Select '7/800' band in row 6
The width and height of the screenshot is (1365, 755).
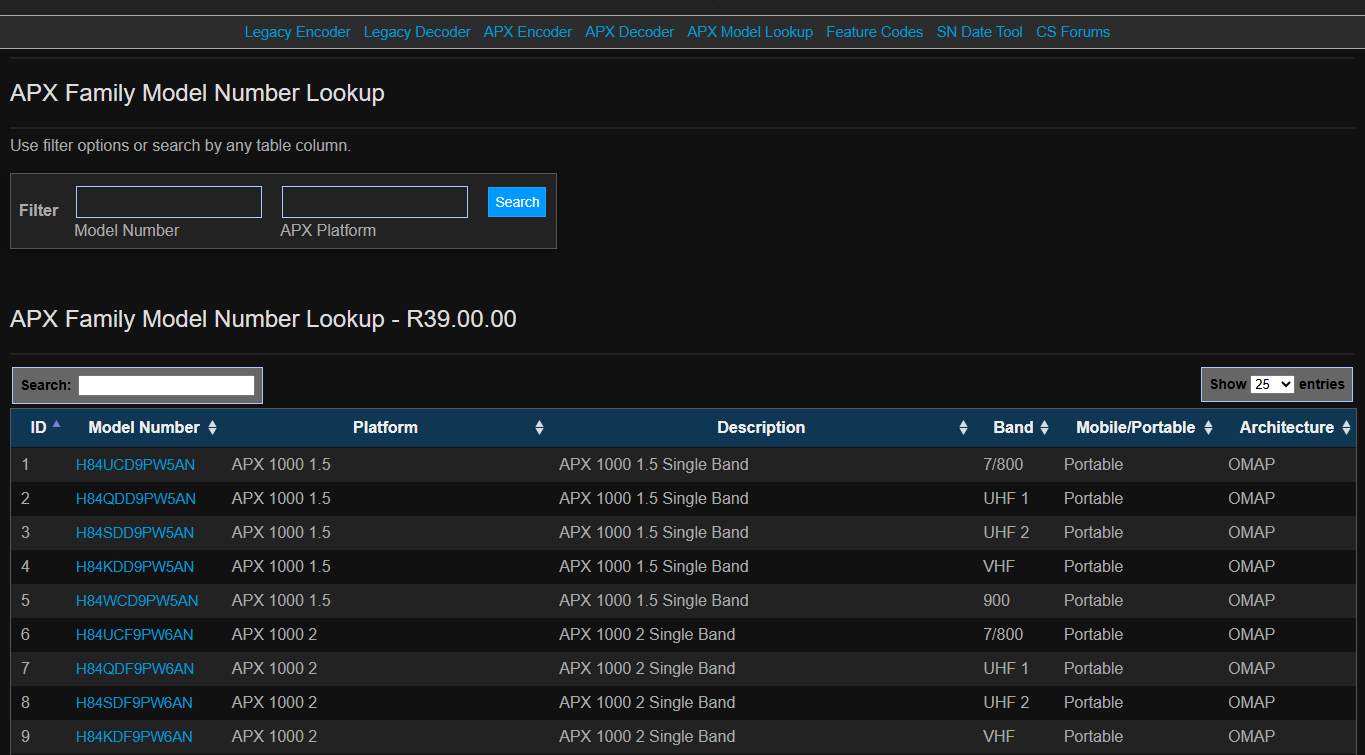point(1004,634)
